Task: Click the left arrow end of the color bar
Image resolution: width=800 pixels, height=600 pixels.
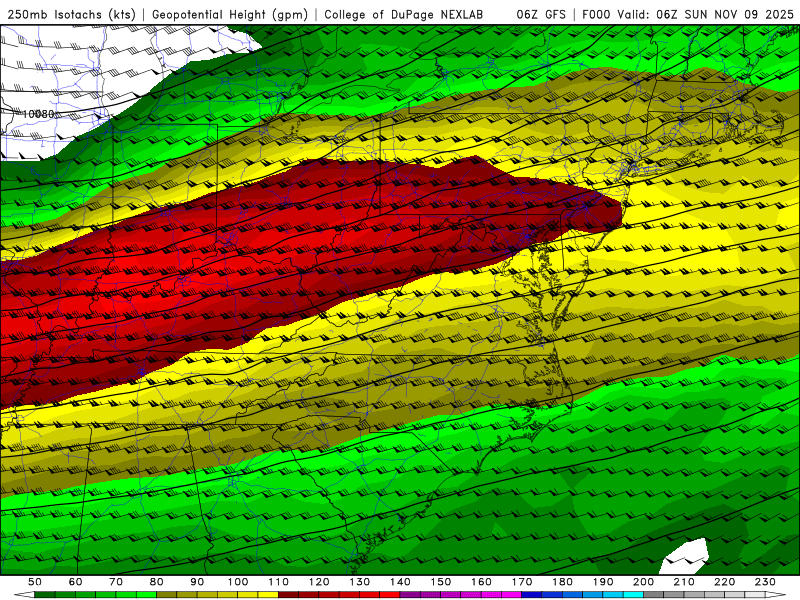Action: [x=24, y=595]
